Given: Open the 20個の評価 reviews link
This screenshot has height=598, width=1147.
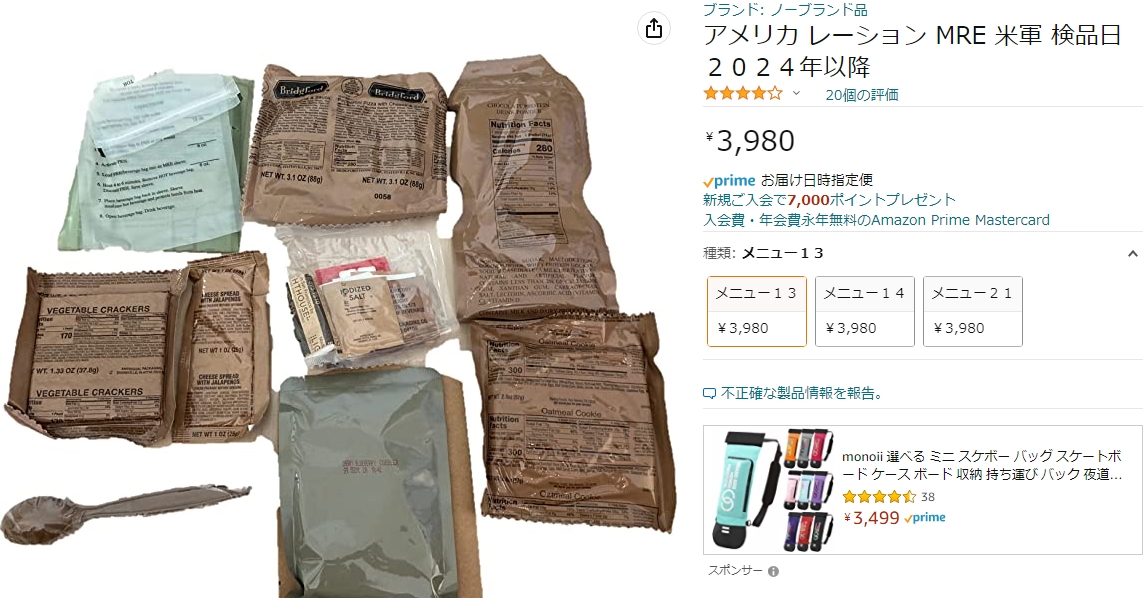Looking at the screenshot, I should (x=862, y=94).
